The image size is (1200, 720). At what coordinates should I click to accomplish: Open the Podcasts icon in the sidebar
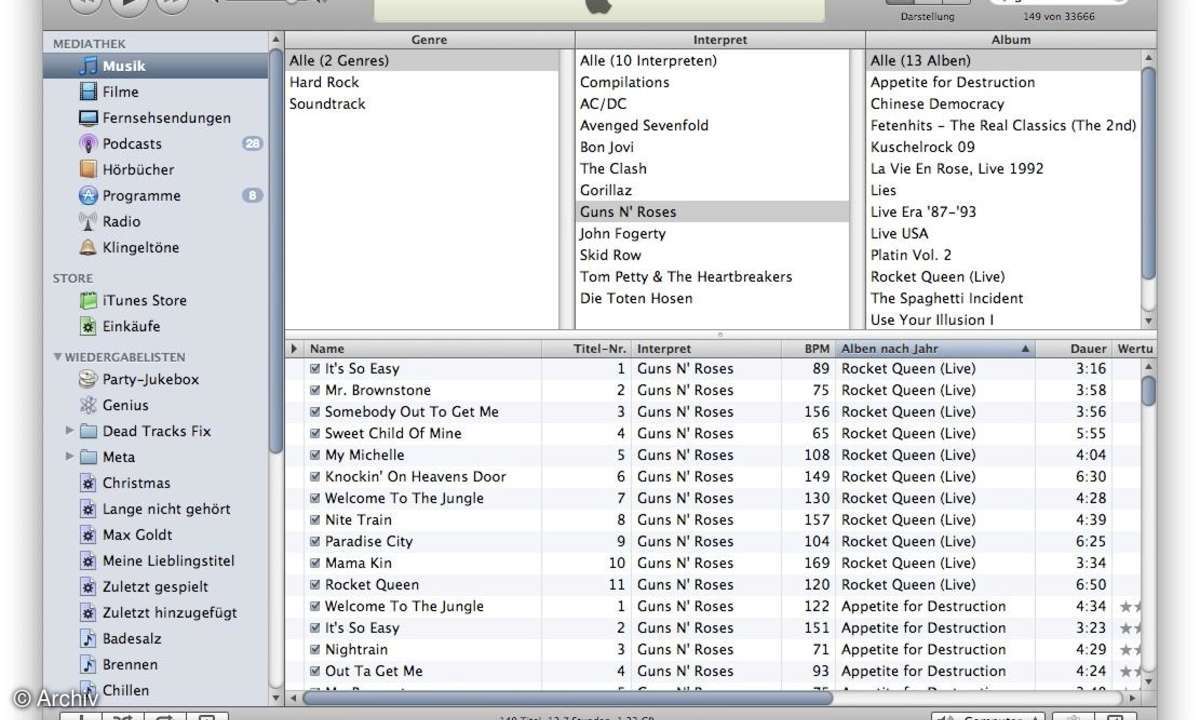[88, 144]
